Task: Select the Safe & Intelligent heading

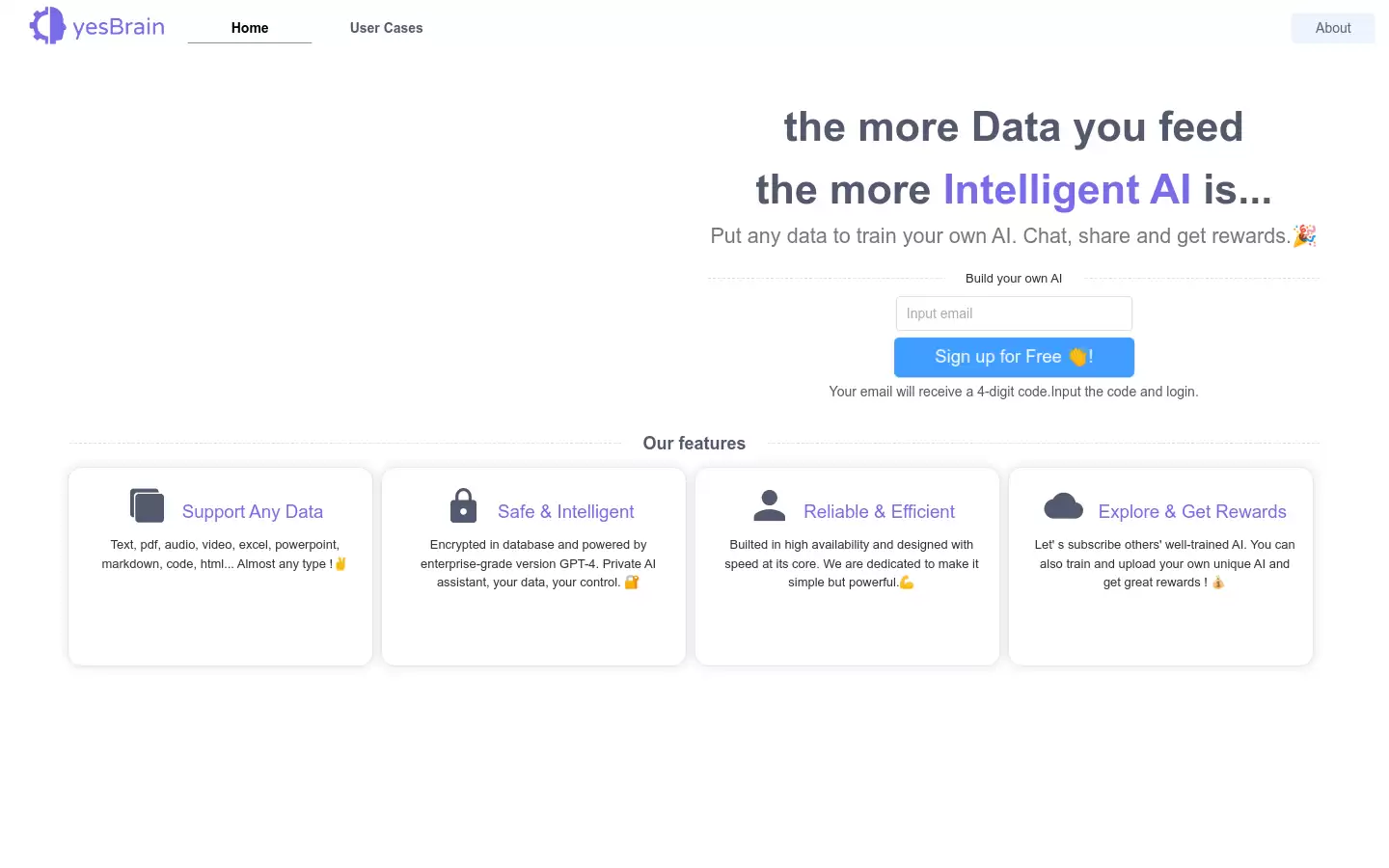Action: (x=566, y=512)
